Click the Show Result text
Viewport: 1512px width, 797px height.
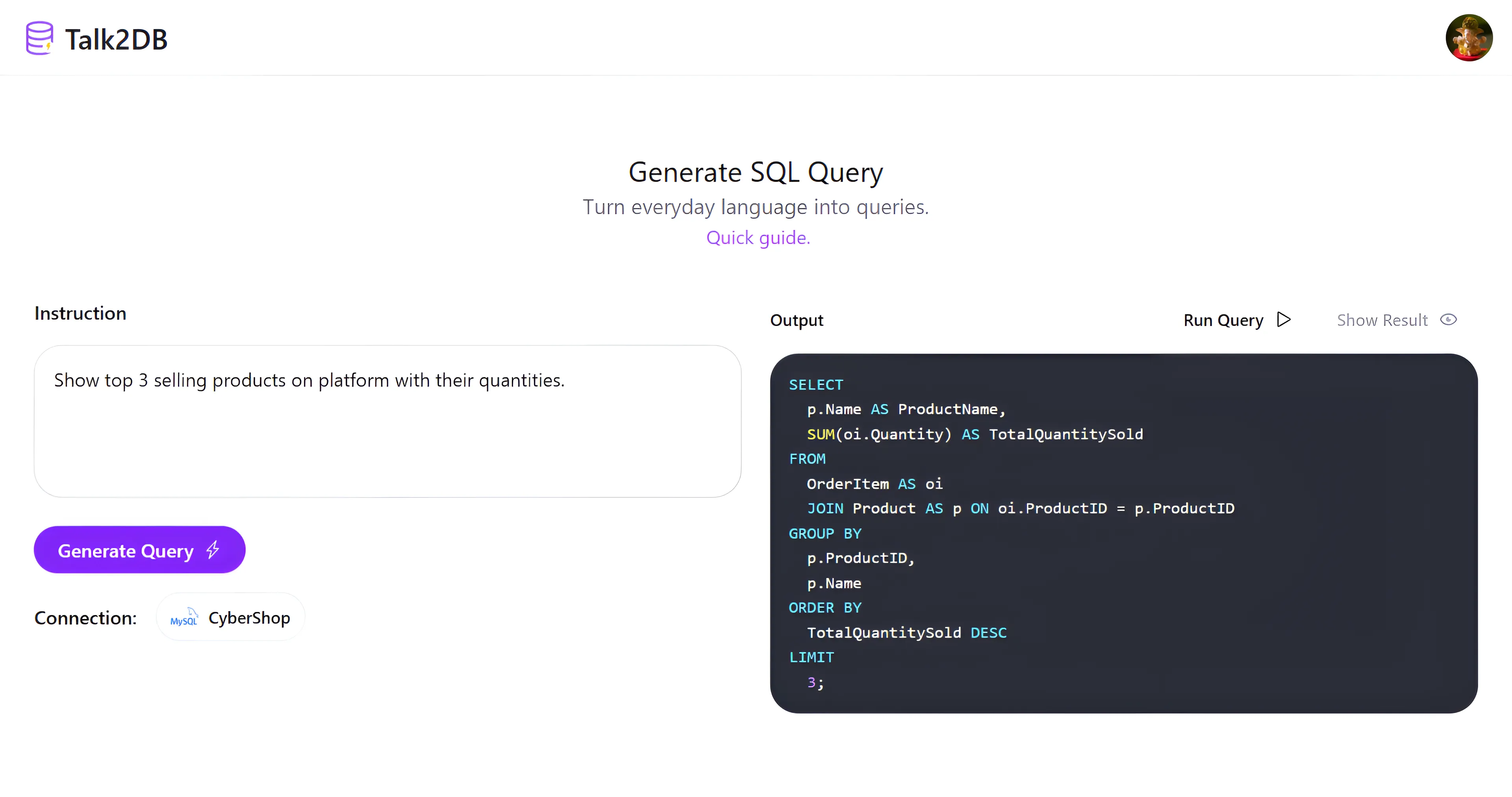tap(1382, 321)
